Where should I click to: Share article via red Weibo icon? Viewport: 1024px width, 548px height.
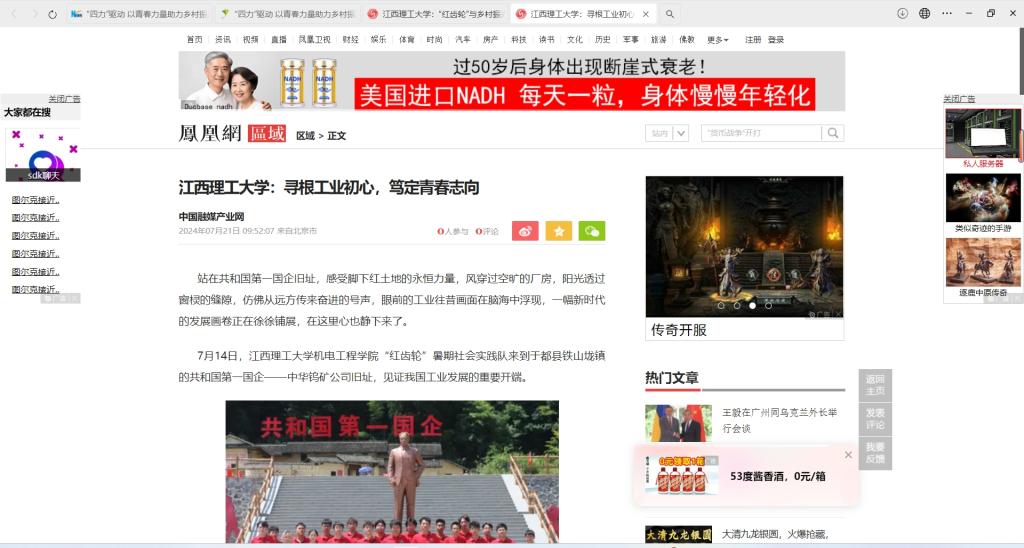(x=525, y=231)
